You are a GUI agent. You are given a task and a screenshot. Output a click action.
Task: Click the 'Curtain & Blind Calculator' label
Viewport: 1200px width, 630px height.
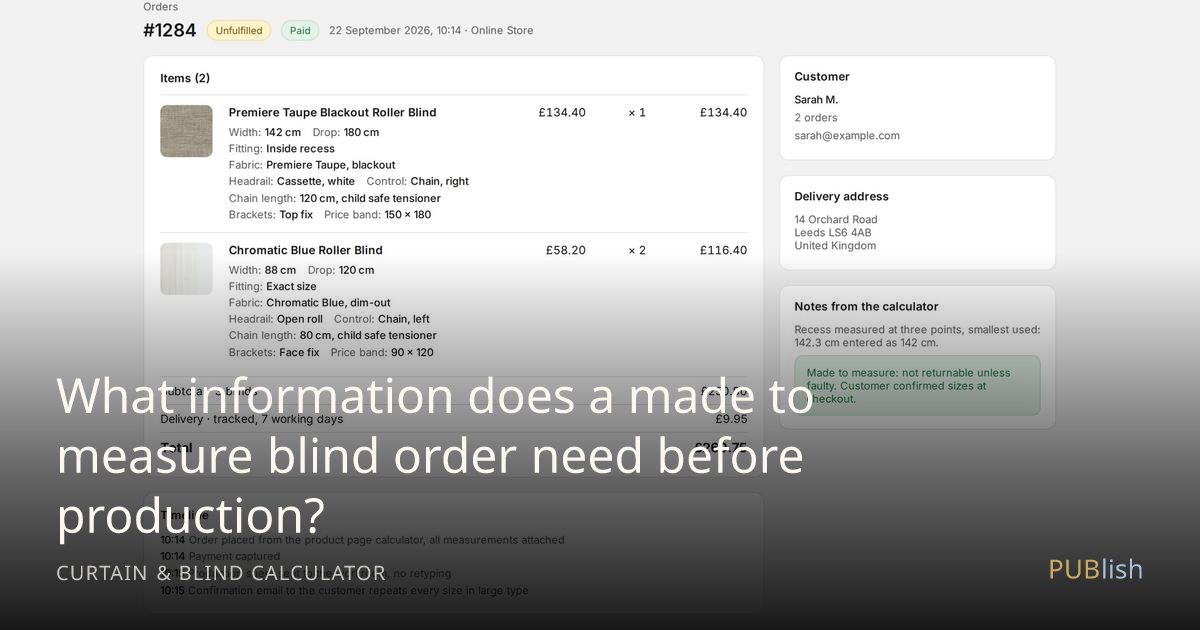click(221, 573)
